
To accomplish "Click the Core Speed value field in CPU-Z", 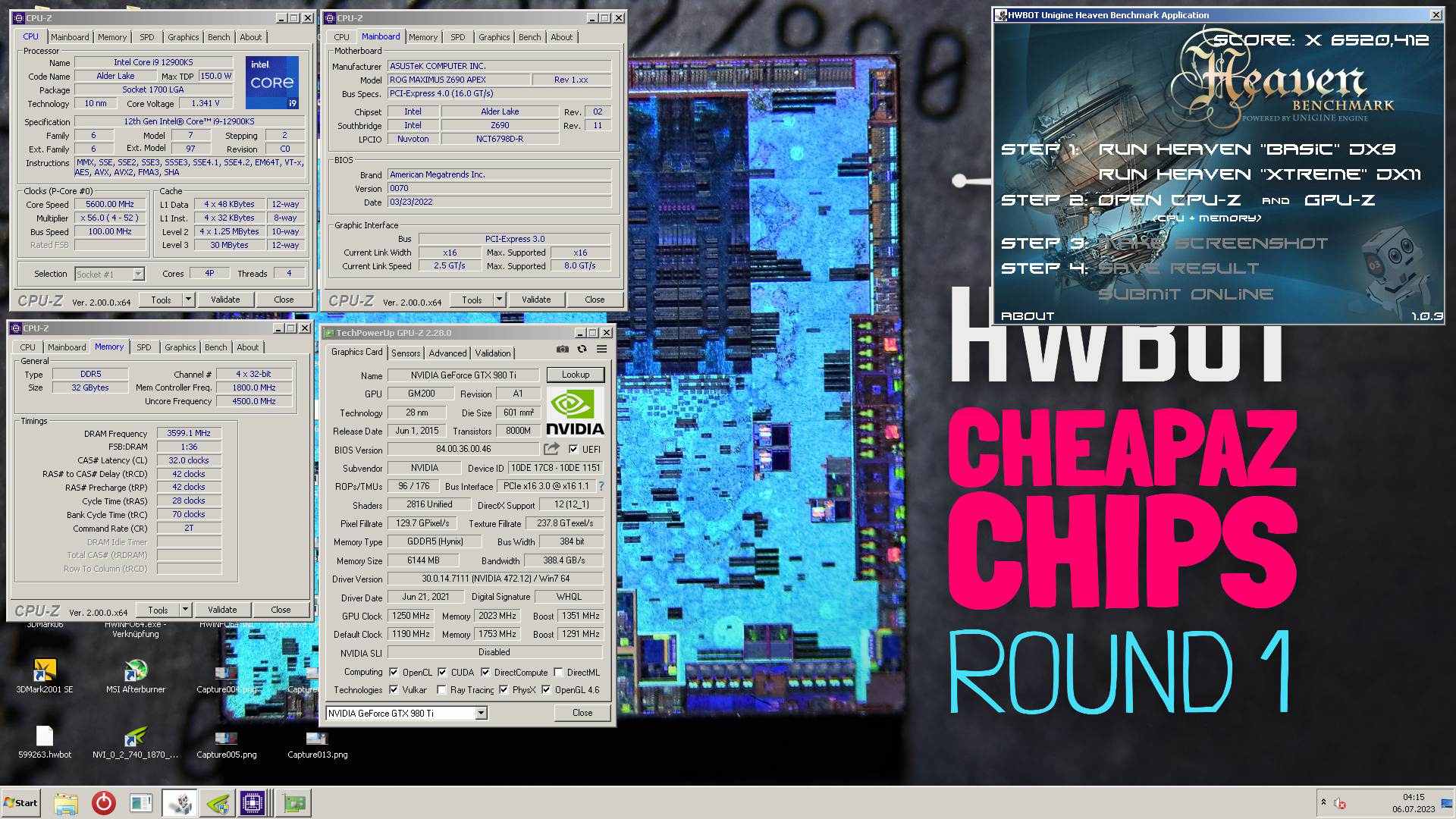I will coord(110,205).
